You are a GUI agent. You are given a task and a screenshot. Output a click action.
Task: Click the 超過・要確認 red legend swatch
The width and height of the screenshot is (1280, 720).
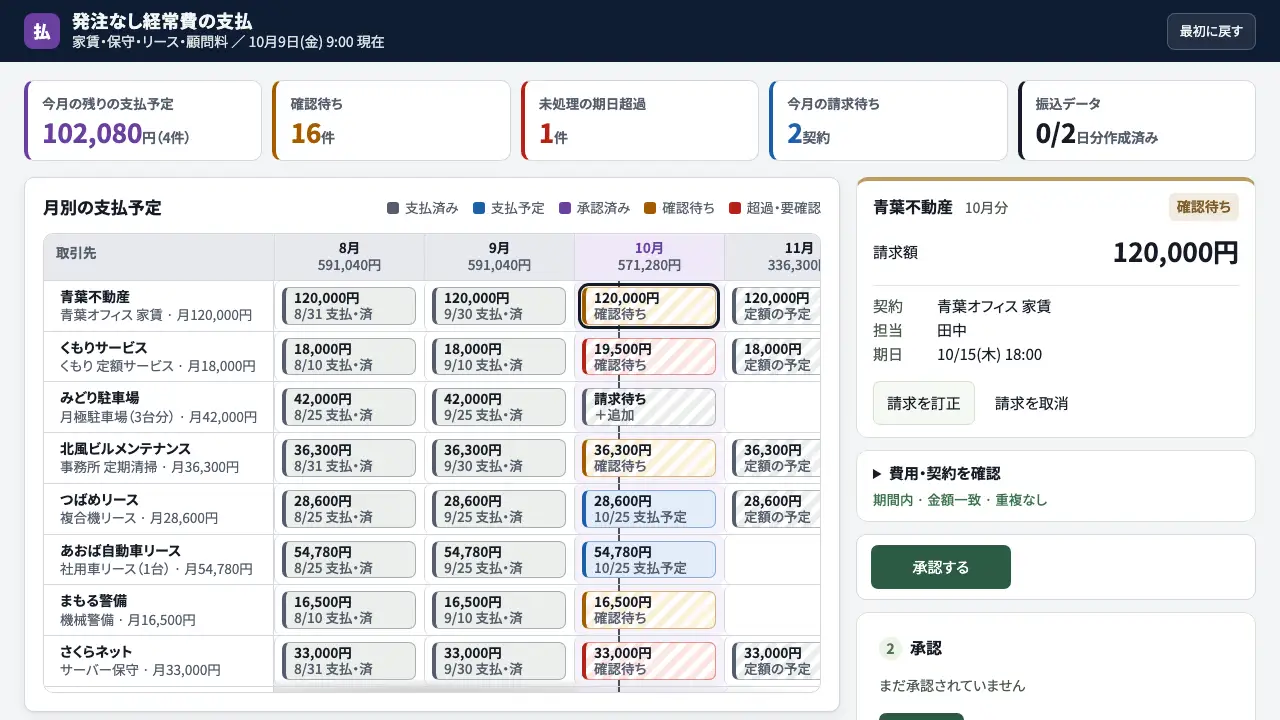click(735, 208)
